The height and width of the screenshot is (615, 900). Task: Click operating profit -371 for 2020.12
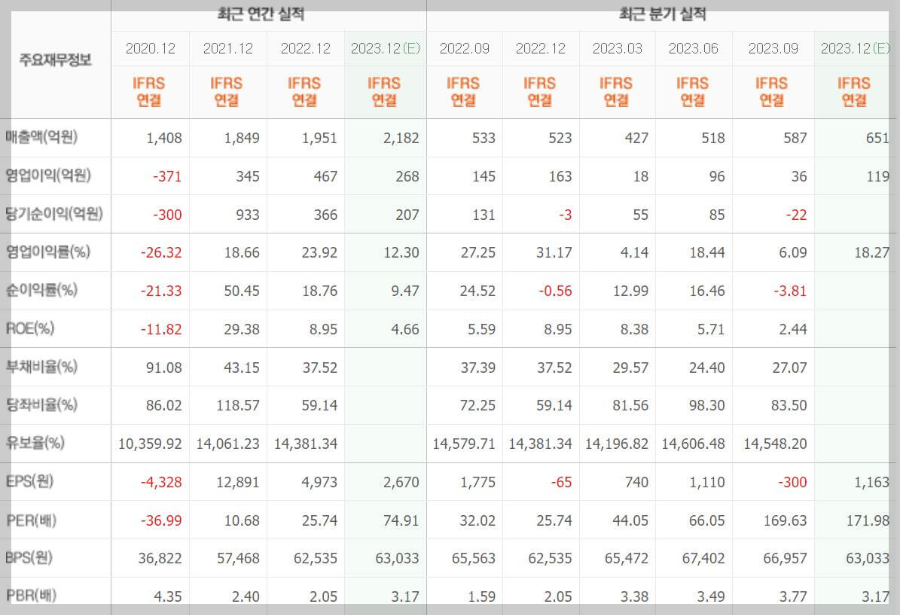167,176
